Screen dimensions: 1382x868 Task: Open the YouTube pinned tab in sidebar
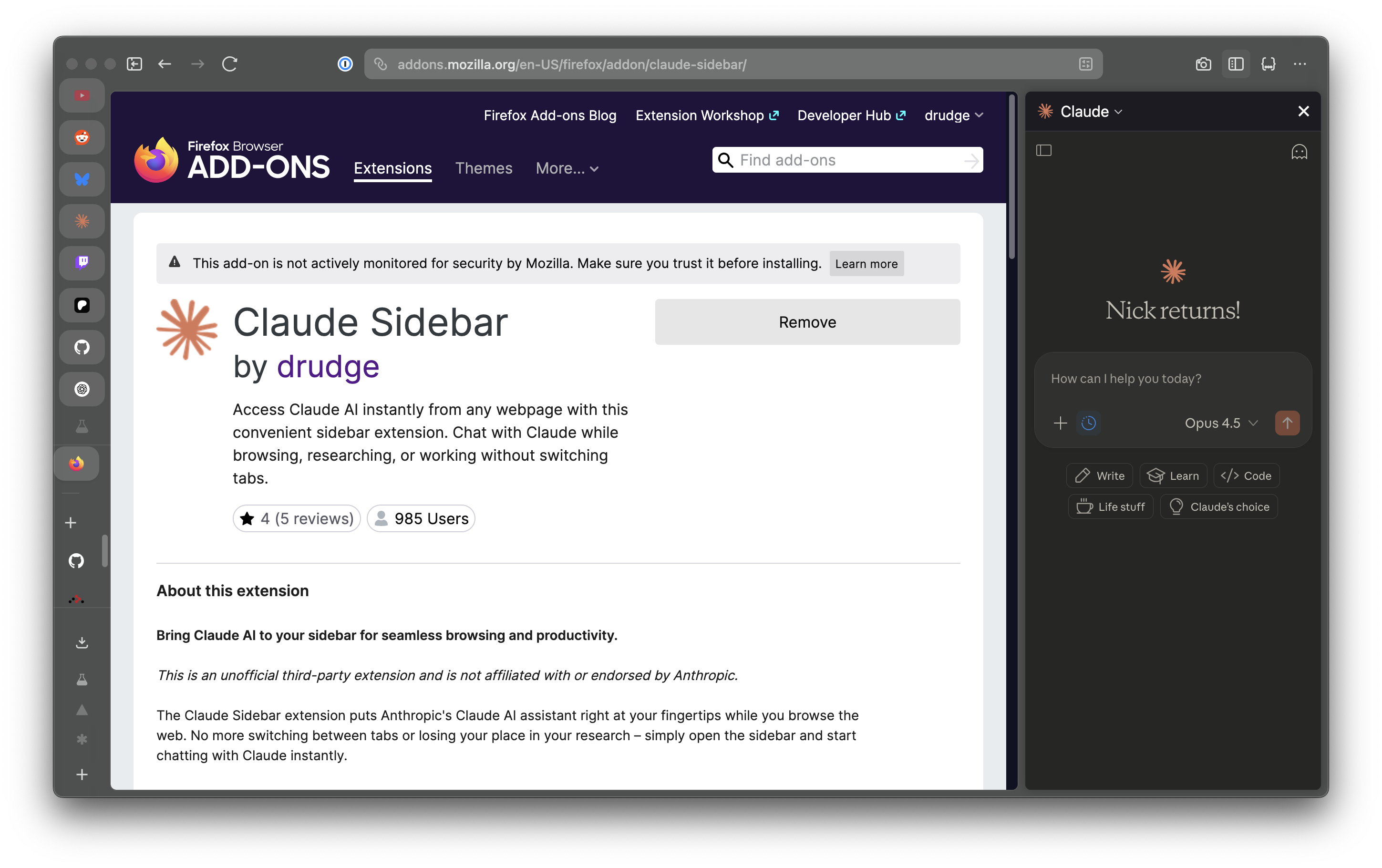(82, 95)
